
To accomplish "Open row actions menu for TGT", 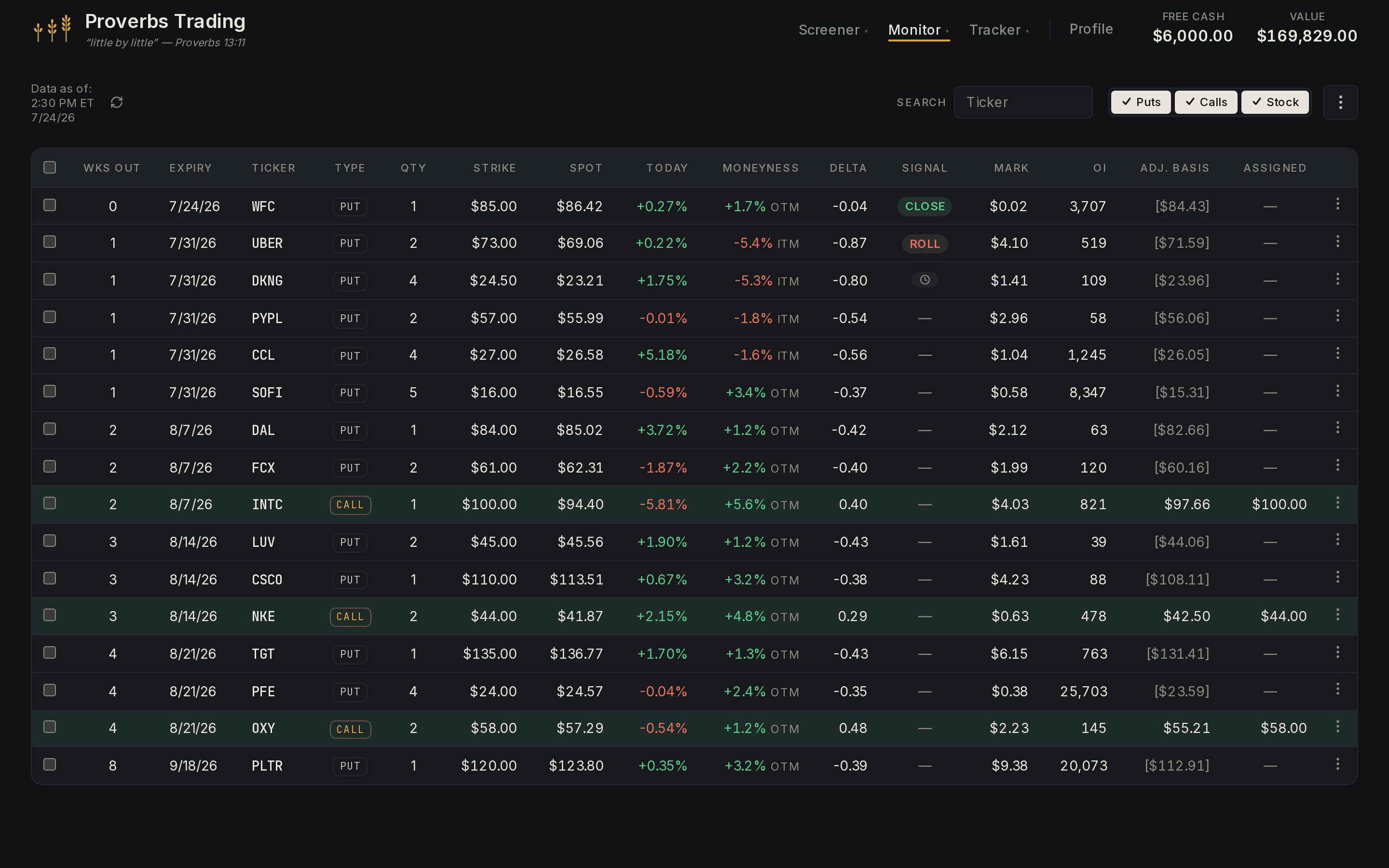I will [1337, 651].
